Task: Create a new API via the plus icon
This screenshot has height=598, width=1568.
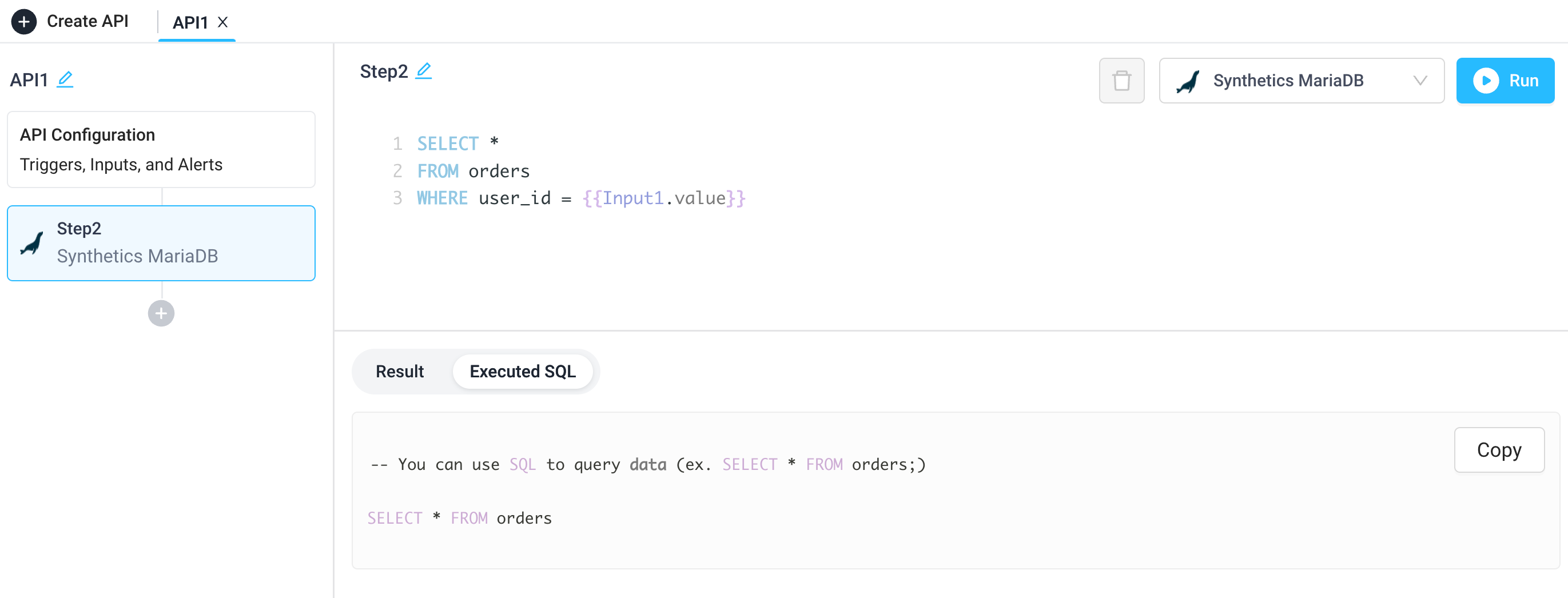Action: (x=25, y=21)
